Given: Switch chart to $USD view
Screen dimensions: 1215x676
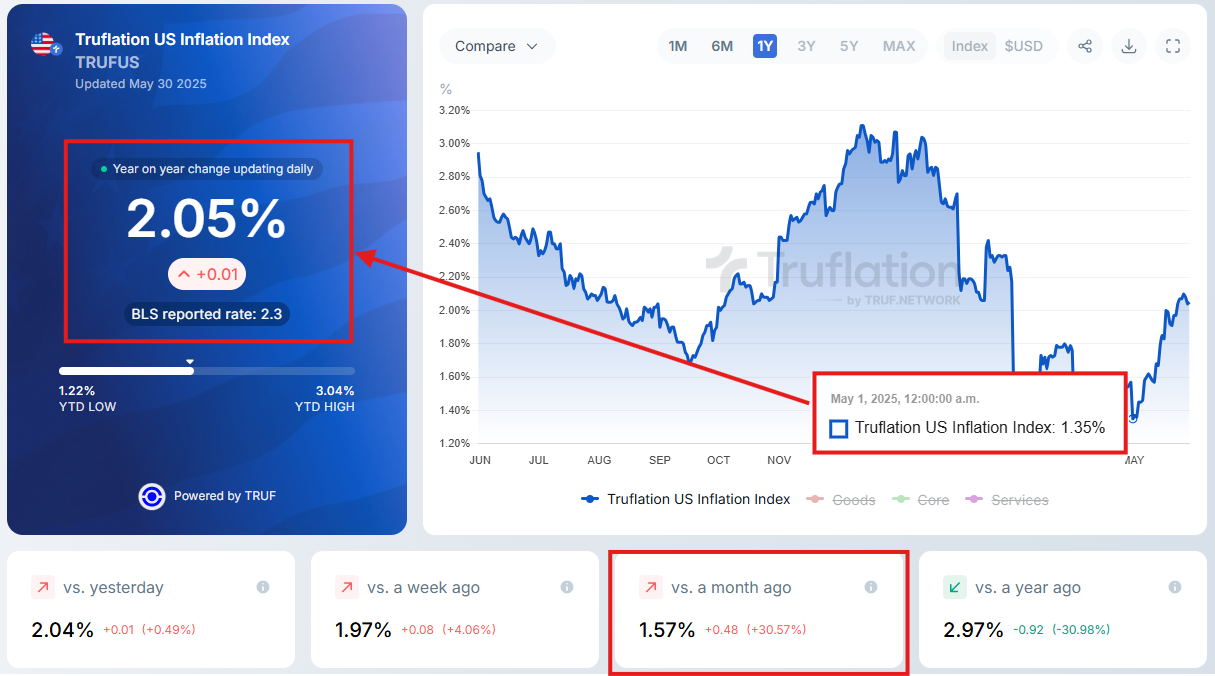Looking at the screenshot, I should 1023,46.
